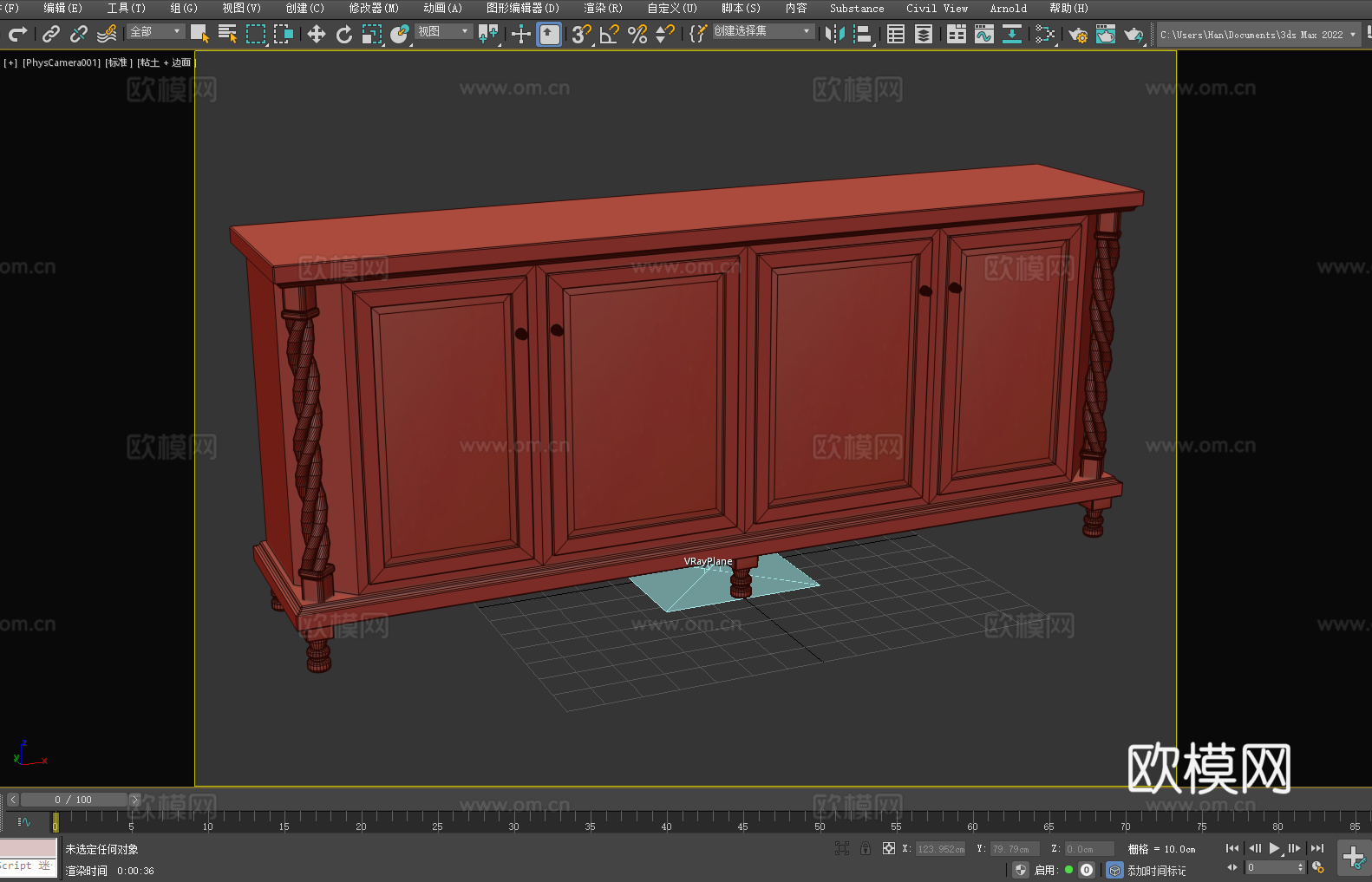Open '创建选择集' named selection dropdown
1372x882 pixels.
(763, 31)
